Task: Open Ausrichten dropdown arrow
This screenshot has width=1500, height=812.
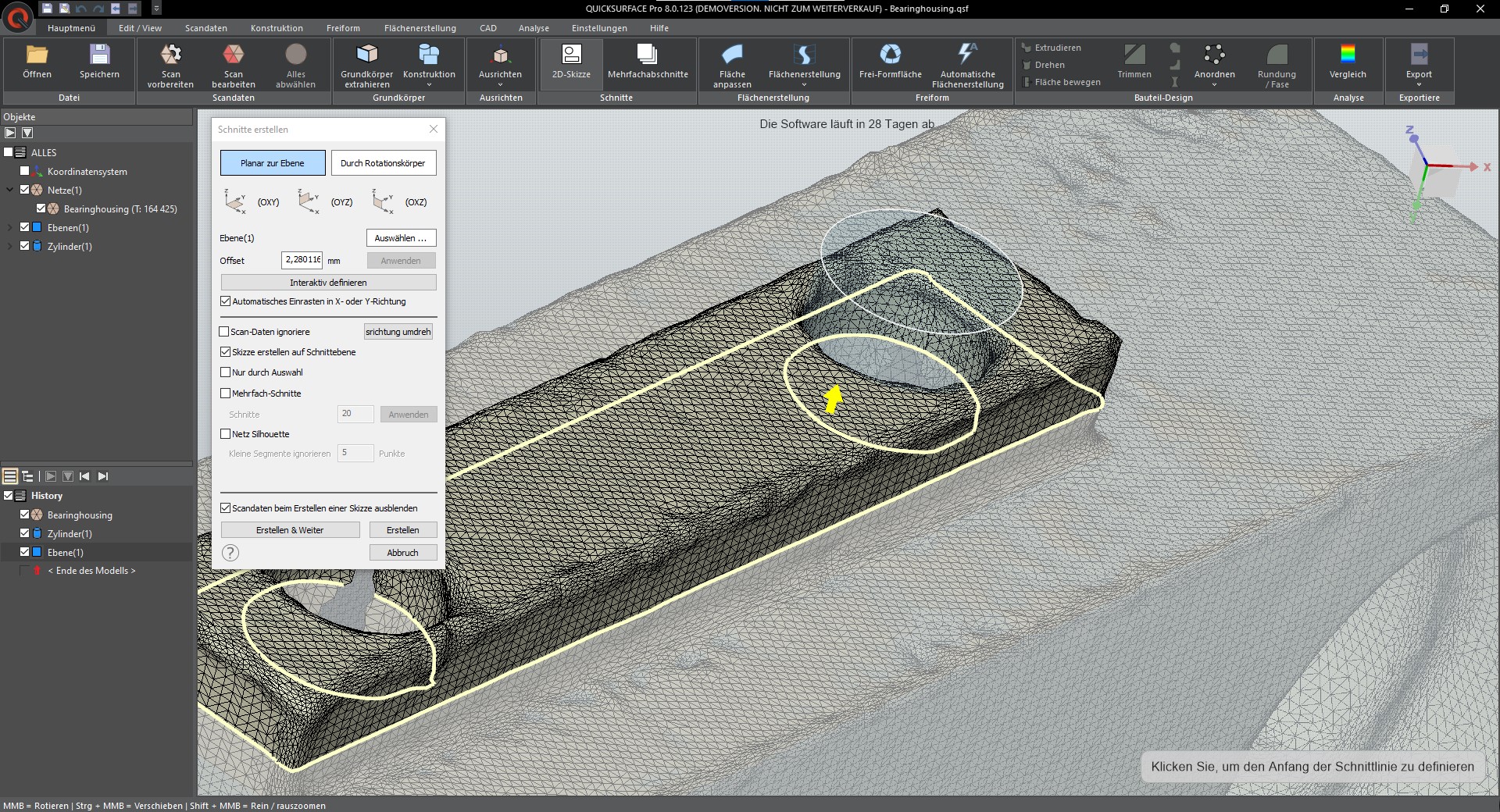Action: point(500,85)
